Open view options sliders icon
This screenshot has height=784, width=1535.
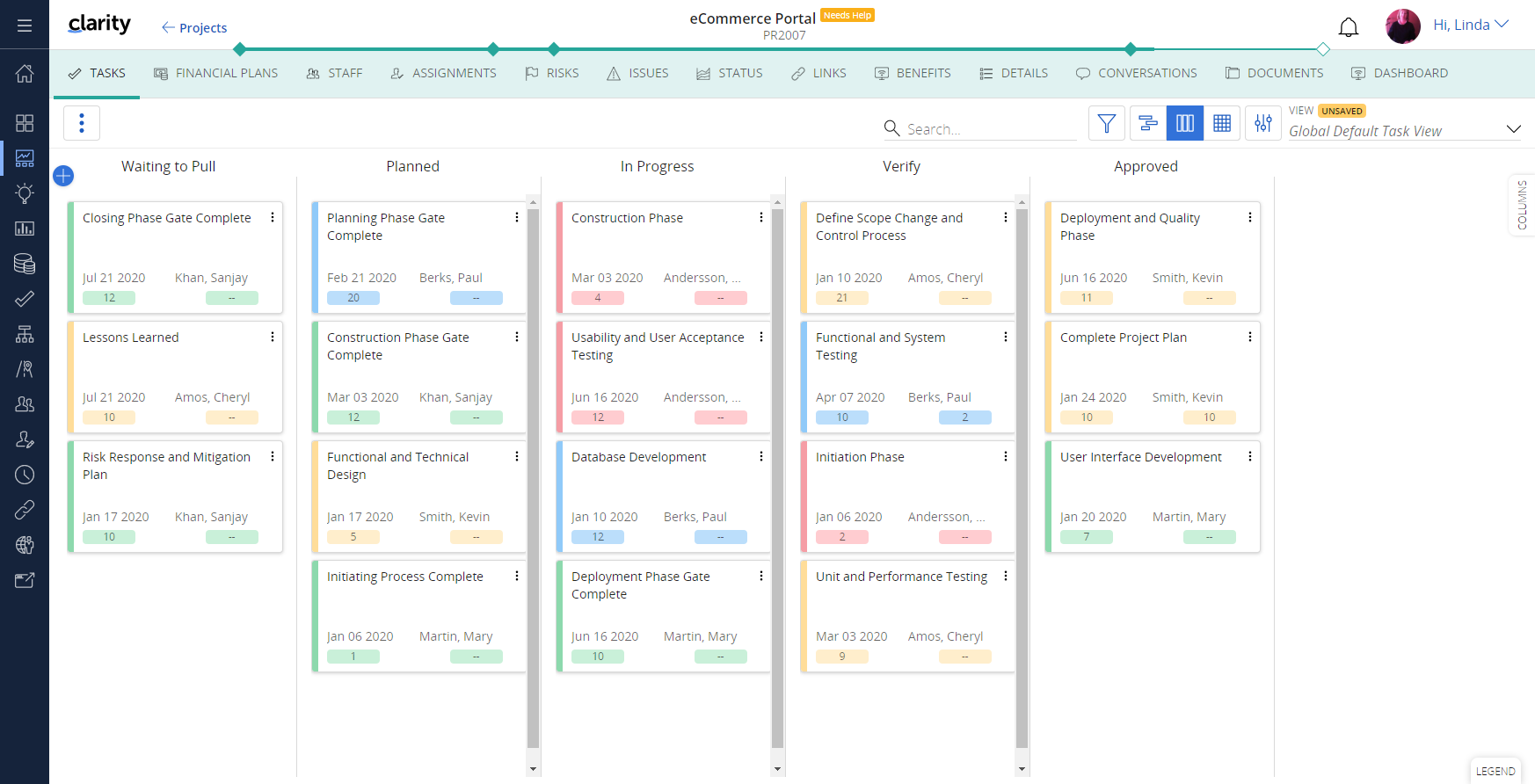point(1263,124)
